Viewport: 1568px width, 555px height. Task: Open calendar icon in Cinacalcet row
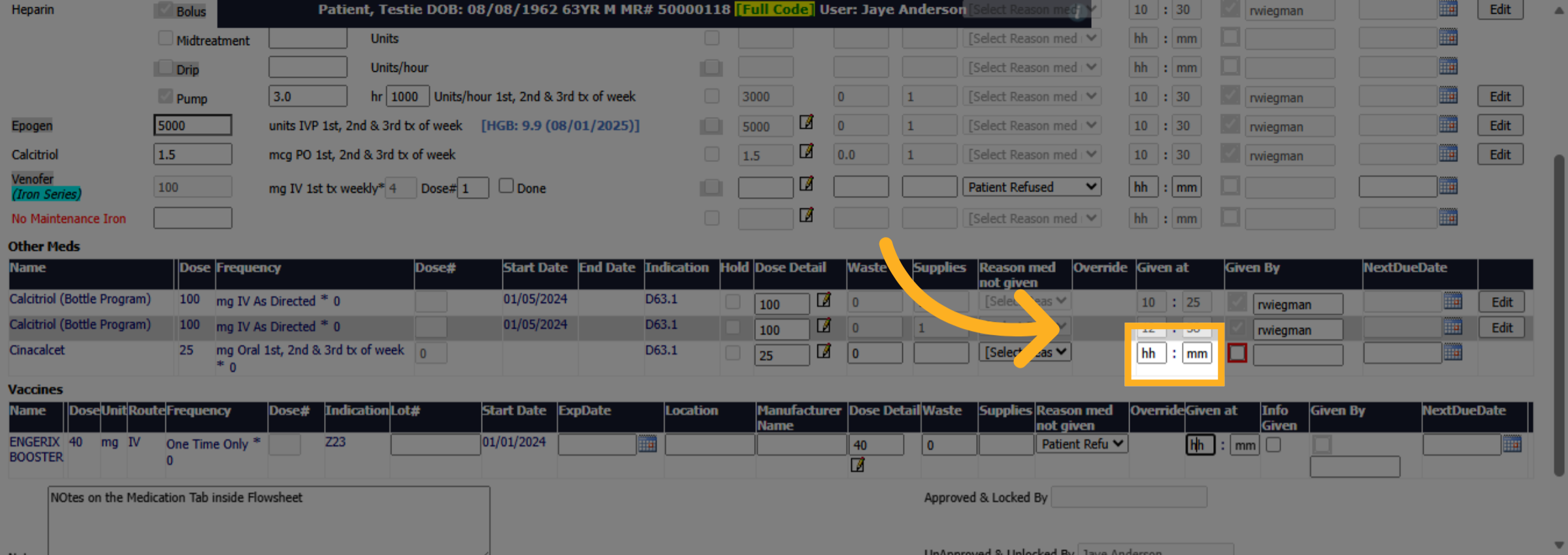(x=1452, y=353)
